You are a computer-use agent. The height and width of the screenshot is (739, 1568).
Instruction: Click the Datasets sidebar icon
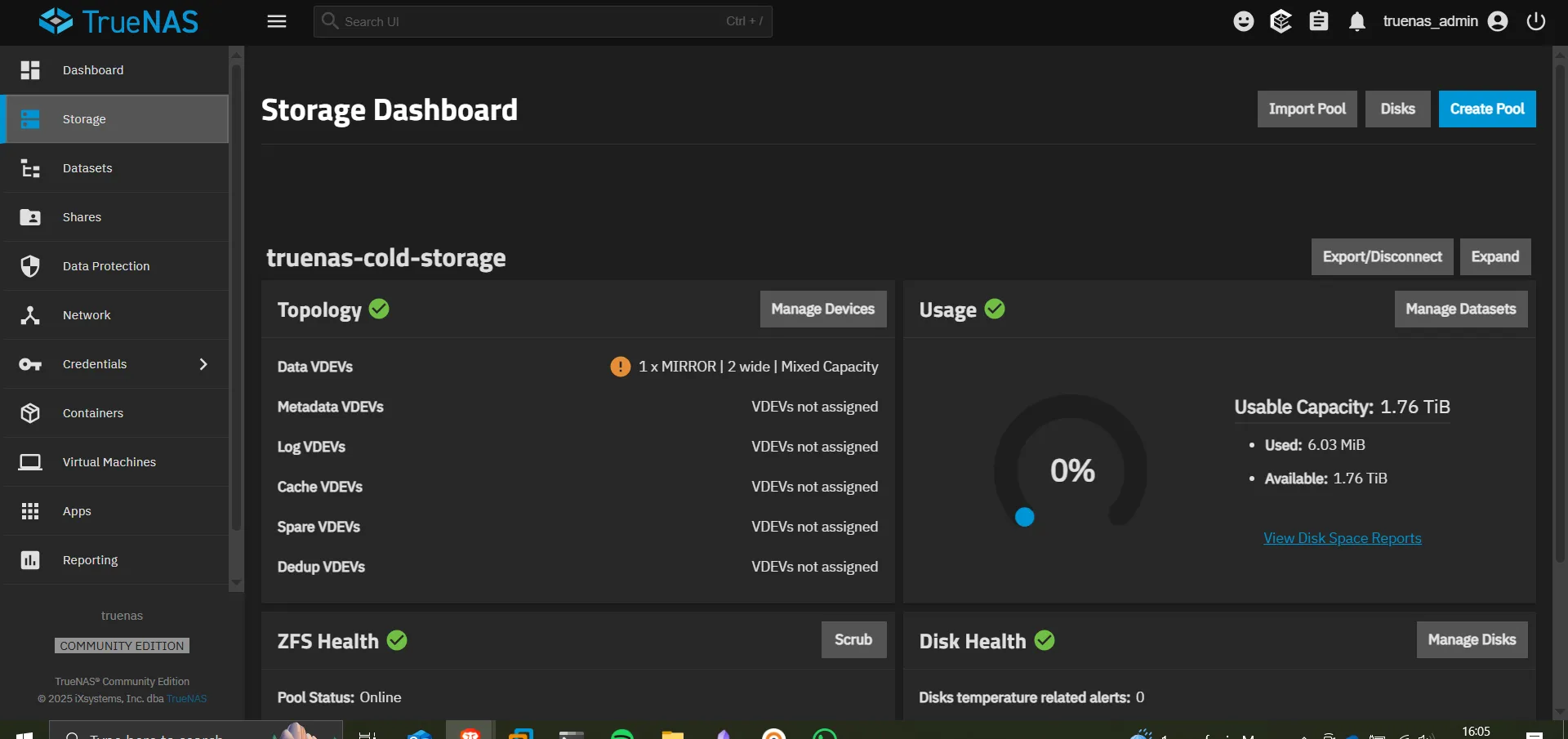[x=30, y=168]
